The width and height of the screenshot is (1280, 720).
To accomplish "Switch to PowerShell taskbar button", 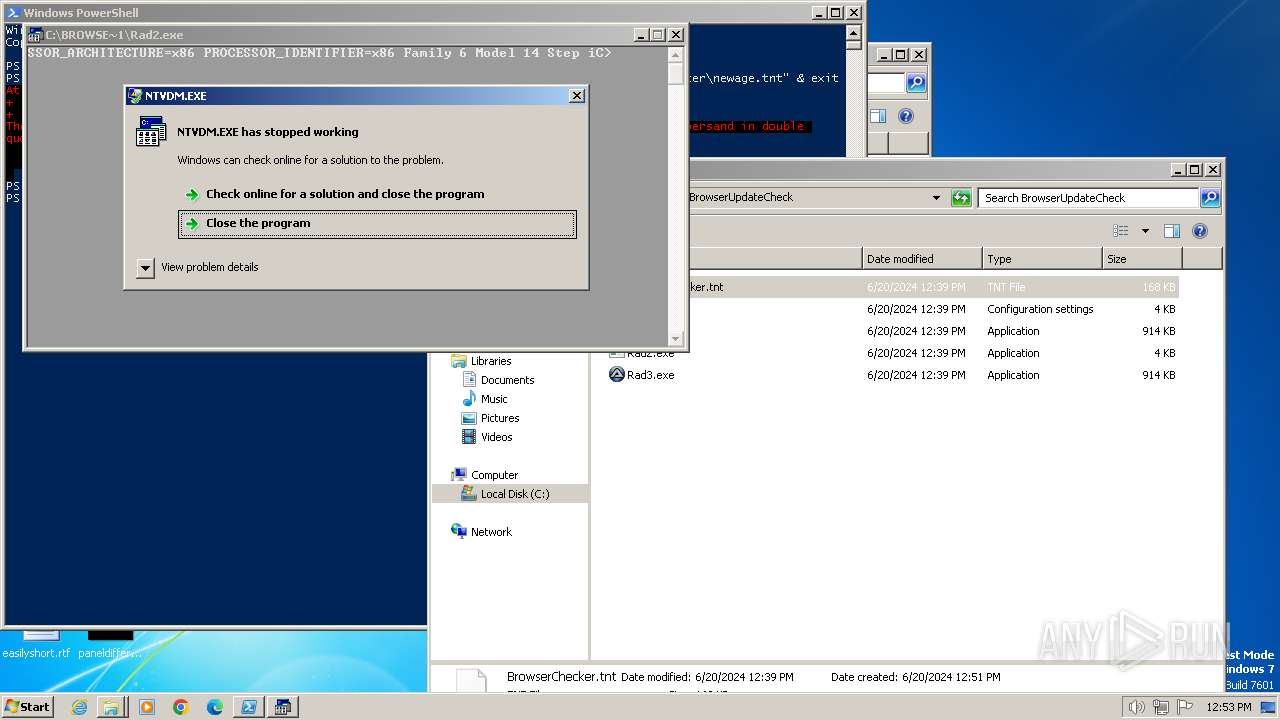I will point(248,707).
